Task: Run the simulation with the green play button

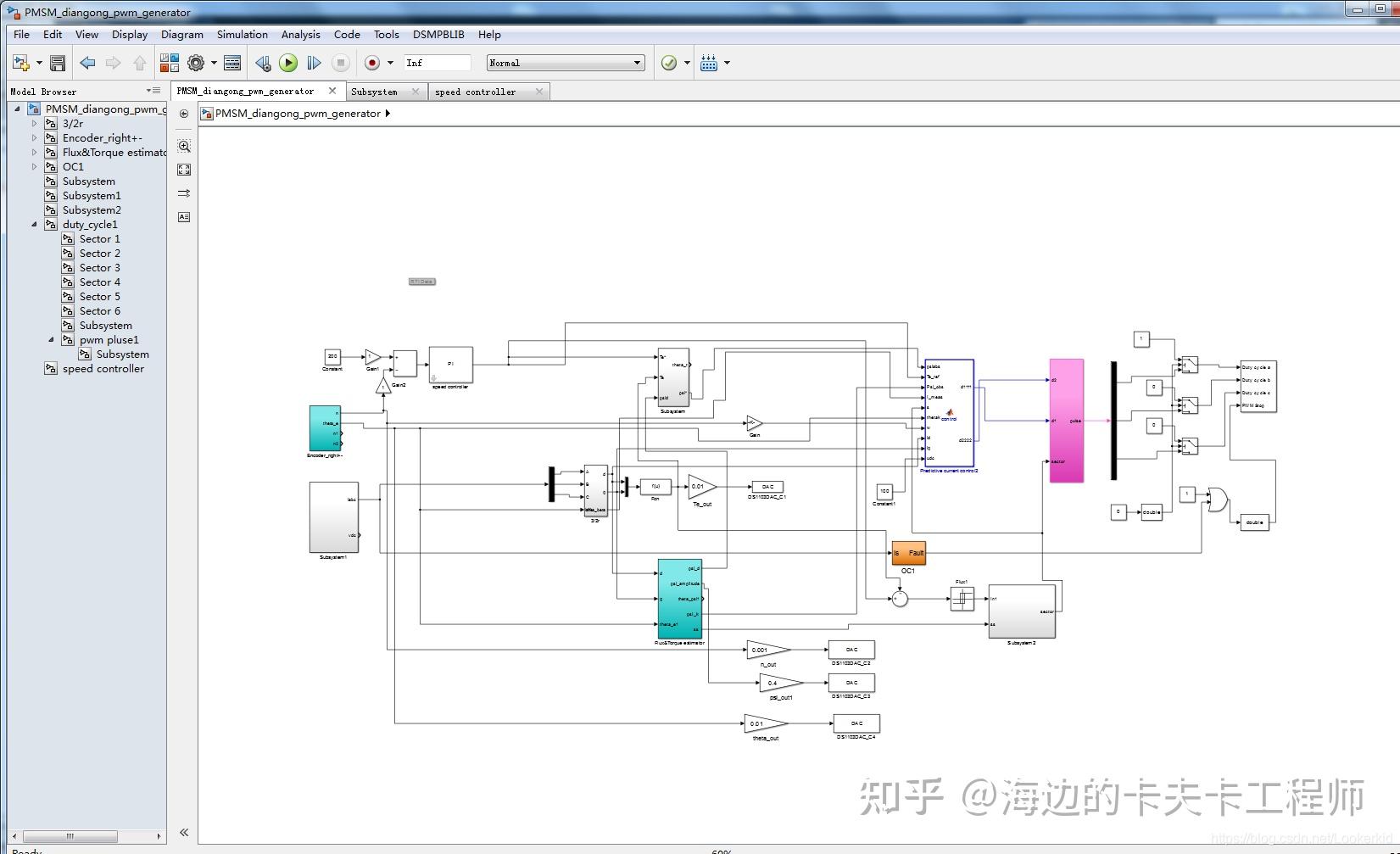Action: click(288, 62)
